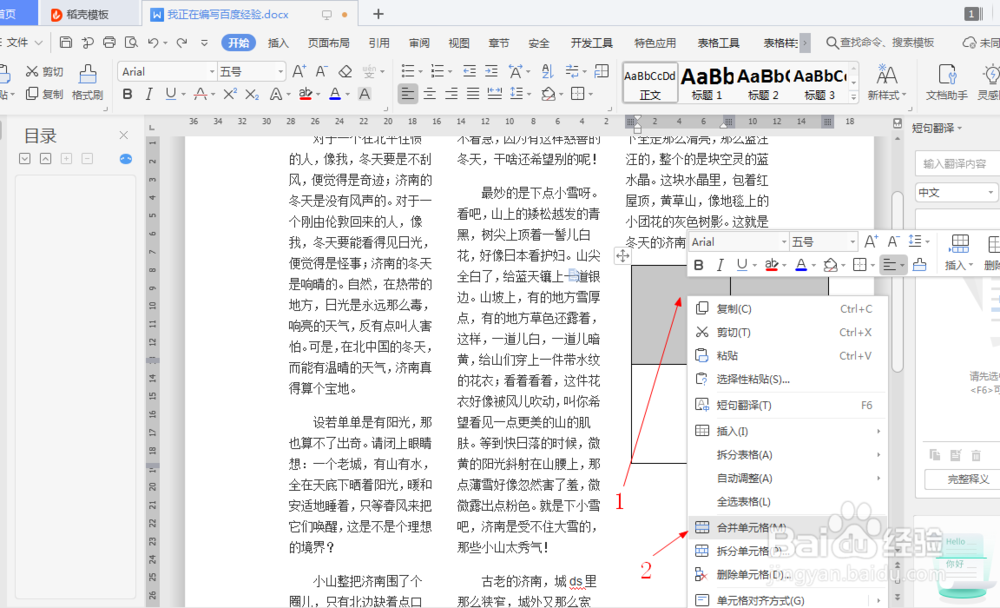Switch to 表格工具 ribbon tab
The image size is (1000, 608).
[718, 43]
